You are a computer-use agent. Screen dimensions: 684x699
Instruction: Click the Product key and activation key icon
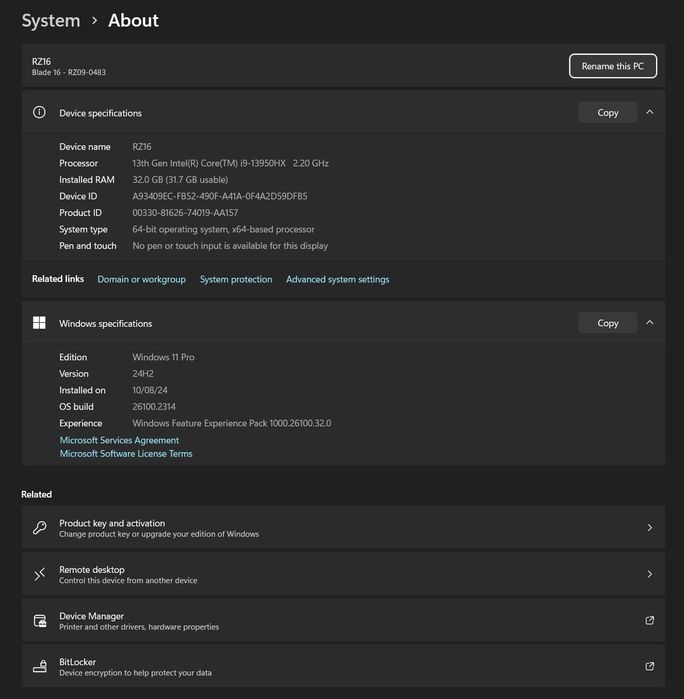[39, 528]
